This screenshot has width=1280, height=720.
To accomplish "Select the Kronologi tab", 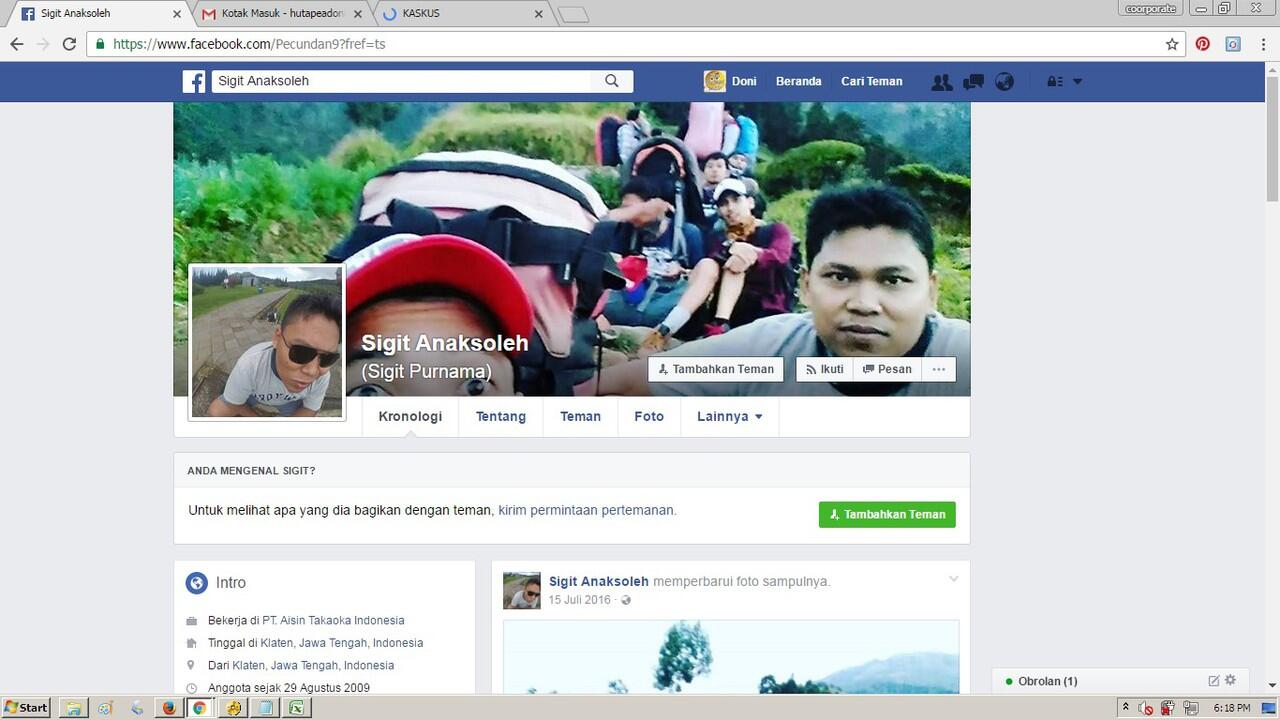I will pos(410,417).
